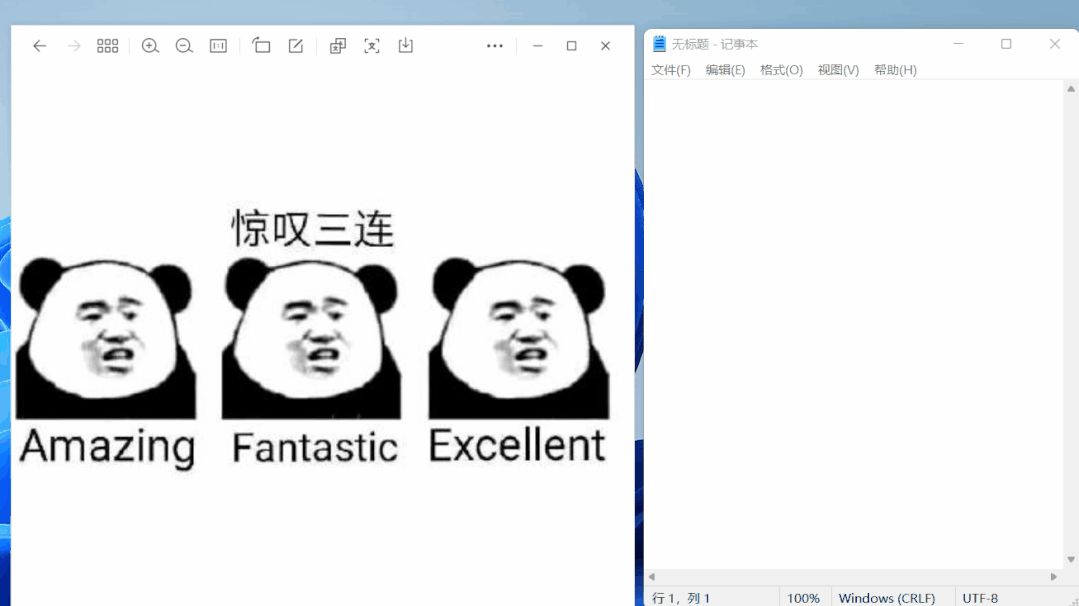Zoom out of the image
Screen dimensions: 1079x606
coord(184,46)
